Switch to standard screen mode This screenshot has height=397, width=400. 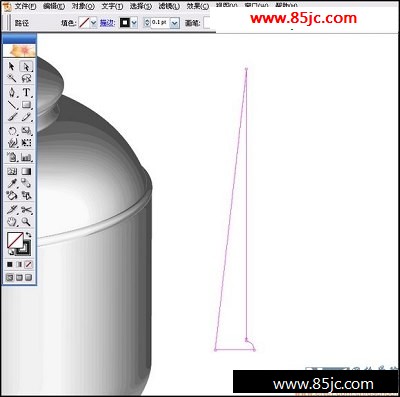pyautogui.click(x=10, y=277)
